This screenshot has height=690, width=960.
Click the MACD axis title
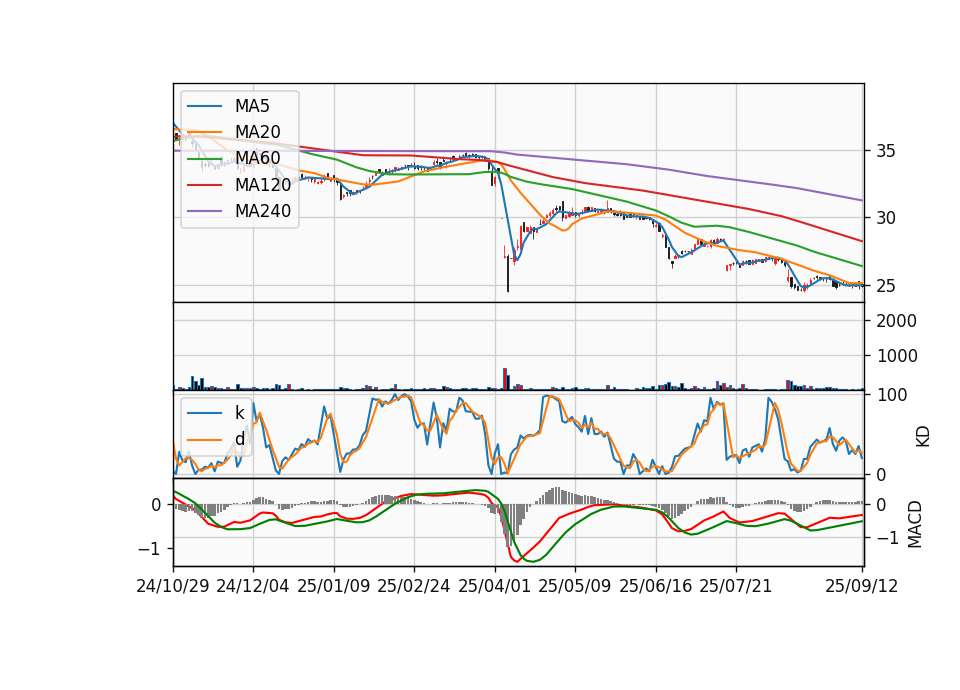tap(915, 524)
